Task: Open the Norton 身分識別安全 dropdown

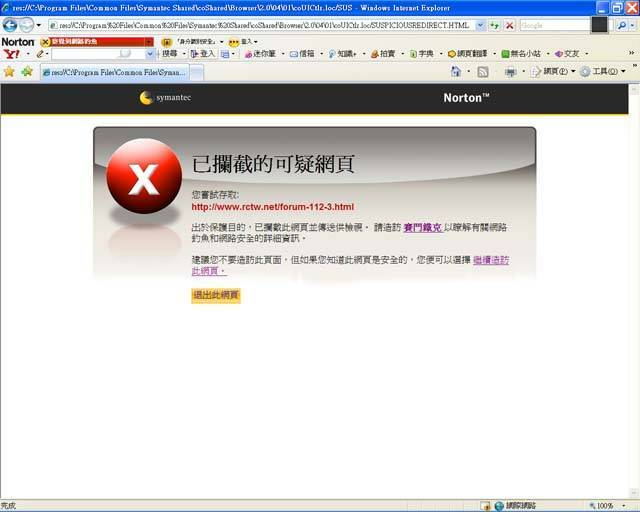Action: pyautogui.click(x=222, y=42)
